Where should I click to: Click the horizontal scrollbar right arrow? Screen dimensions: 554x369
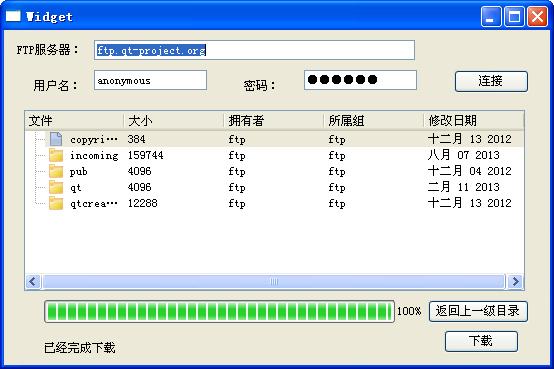pyautogui.click(x=515, y=282)
